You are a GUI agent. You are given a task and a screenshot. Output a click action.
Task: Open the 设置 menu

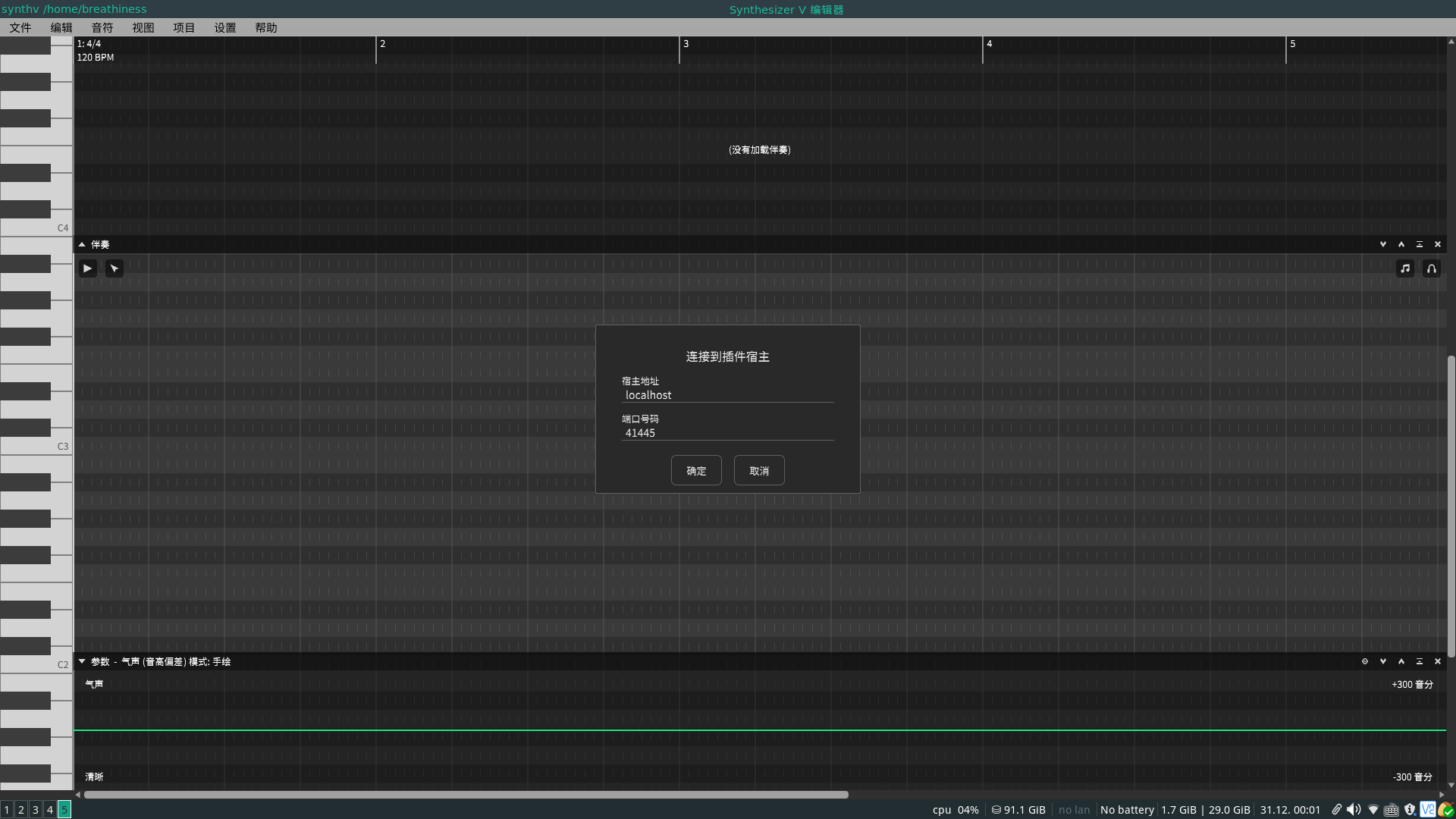click(224, 27)
